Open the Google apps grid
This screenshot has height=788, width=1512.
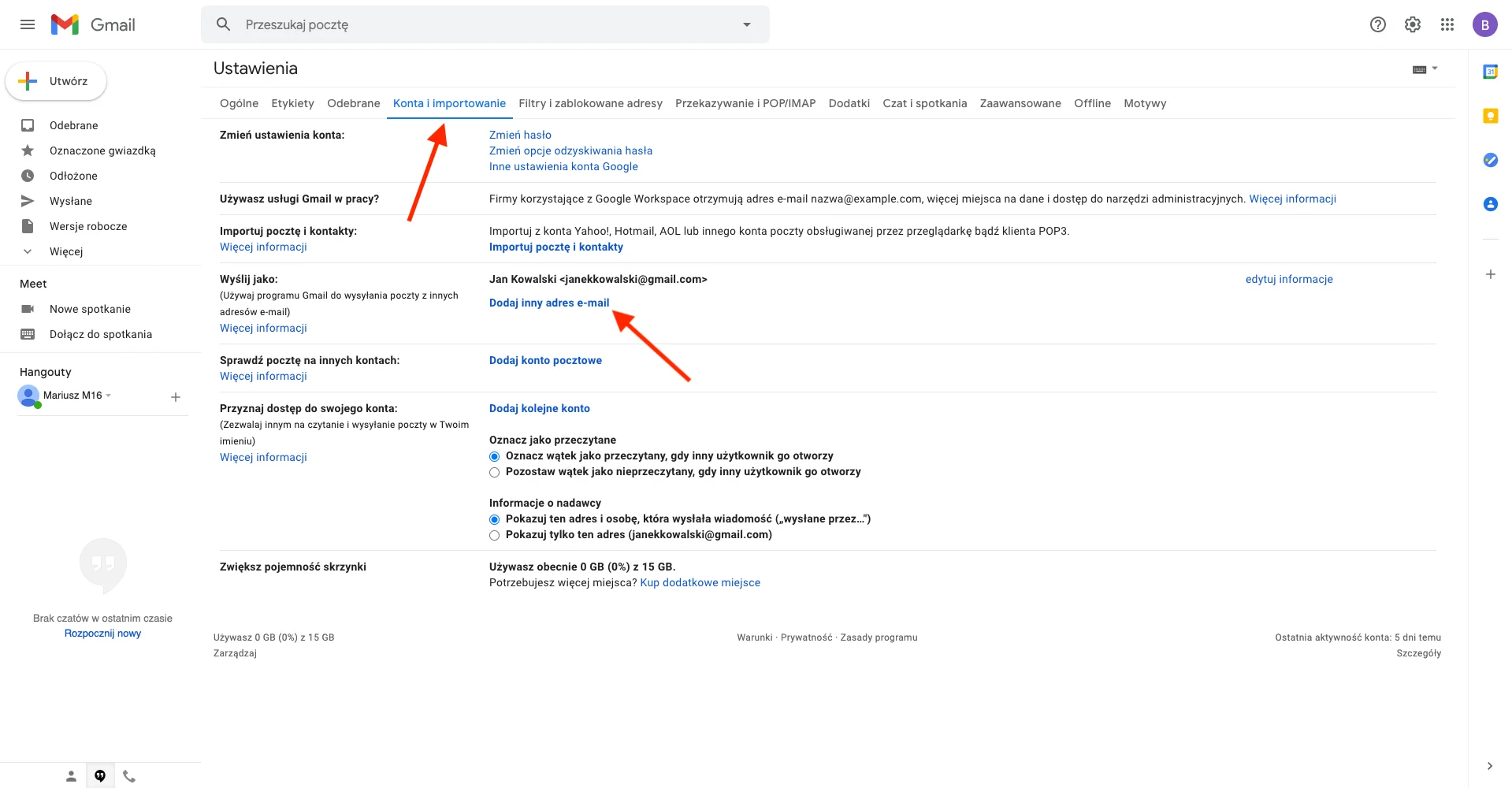(1447, 24)
